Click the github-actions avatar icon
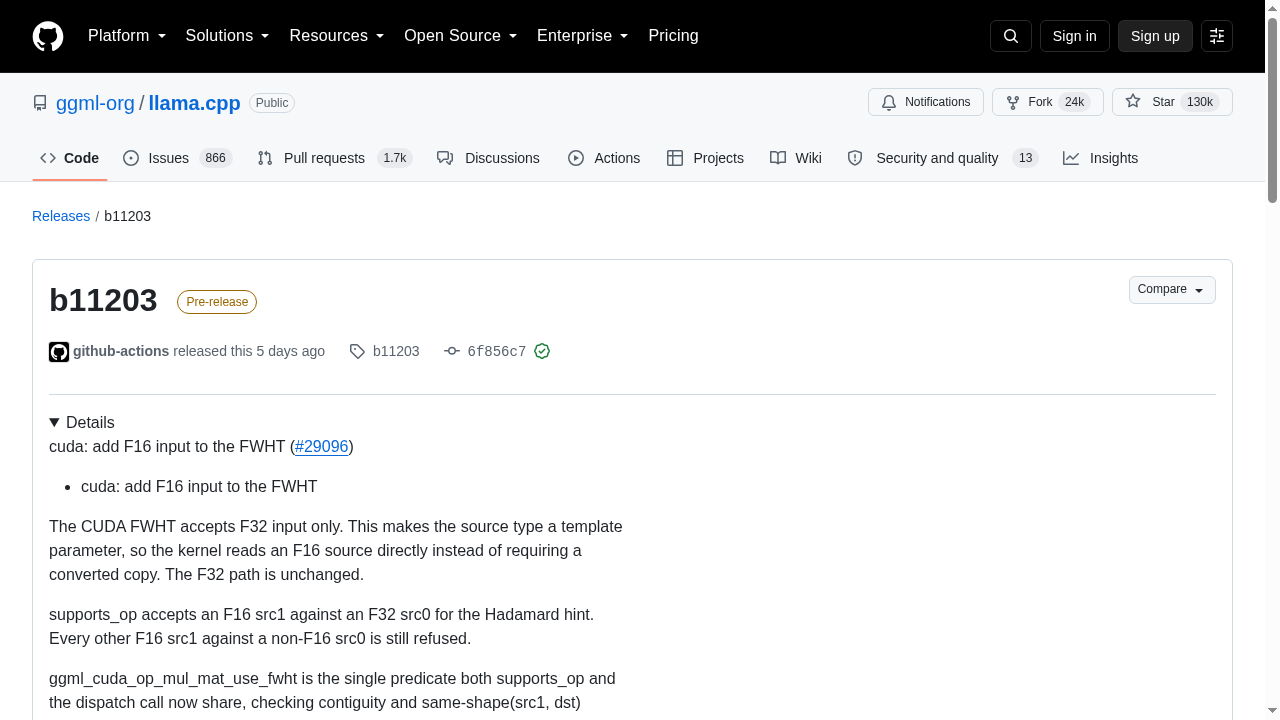1280x720 pixels. click(59, 352)
